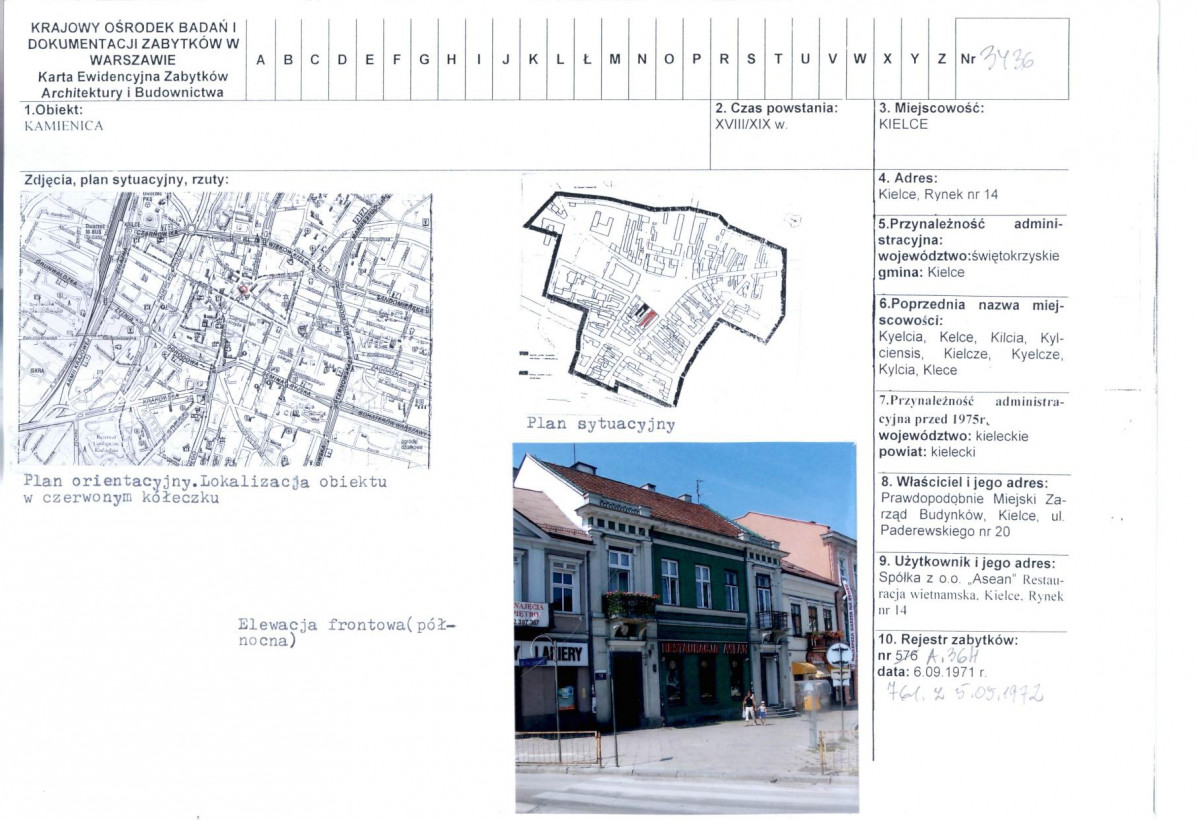Open the front elevation building photograph

[x=685, y=625]
